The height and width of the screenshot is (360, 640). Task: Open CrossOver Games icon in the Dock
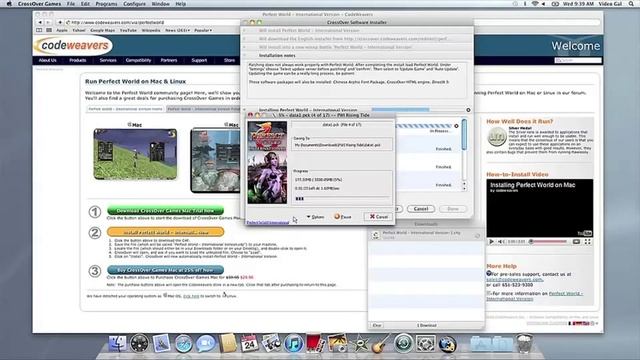[x=448, y=343]
